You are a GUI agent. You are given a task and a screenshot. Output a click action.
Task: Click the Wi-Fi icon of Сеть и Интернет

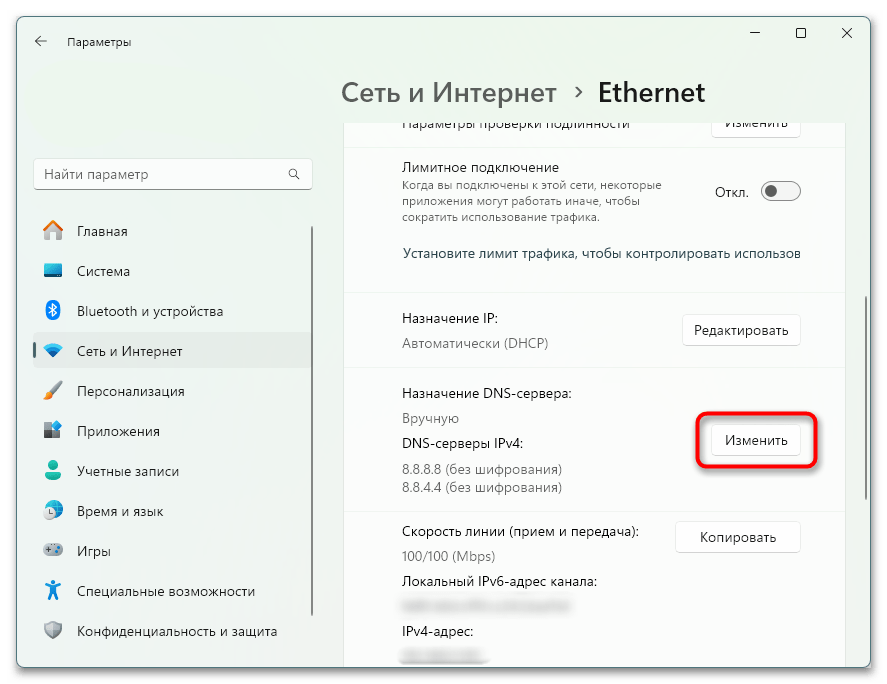53,351
